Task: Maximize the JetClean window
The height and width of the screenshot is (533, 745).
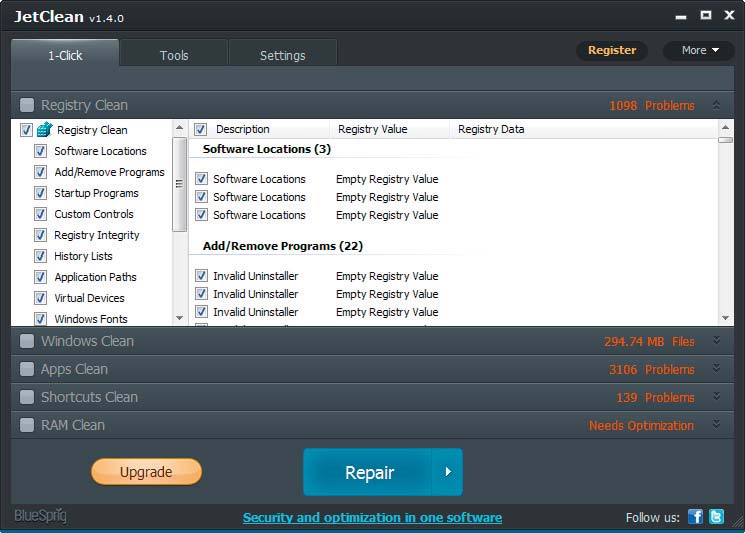Action: (x=706, y=15)
